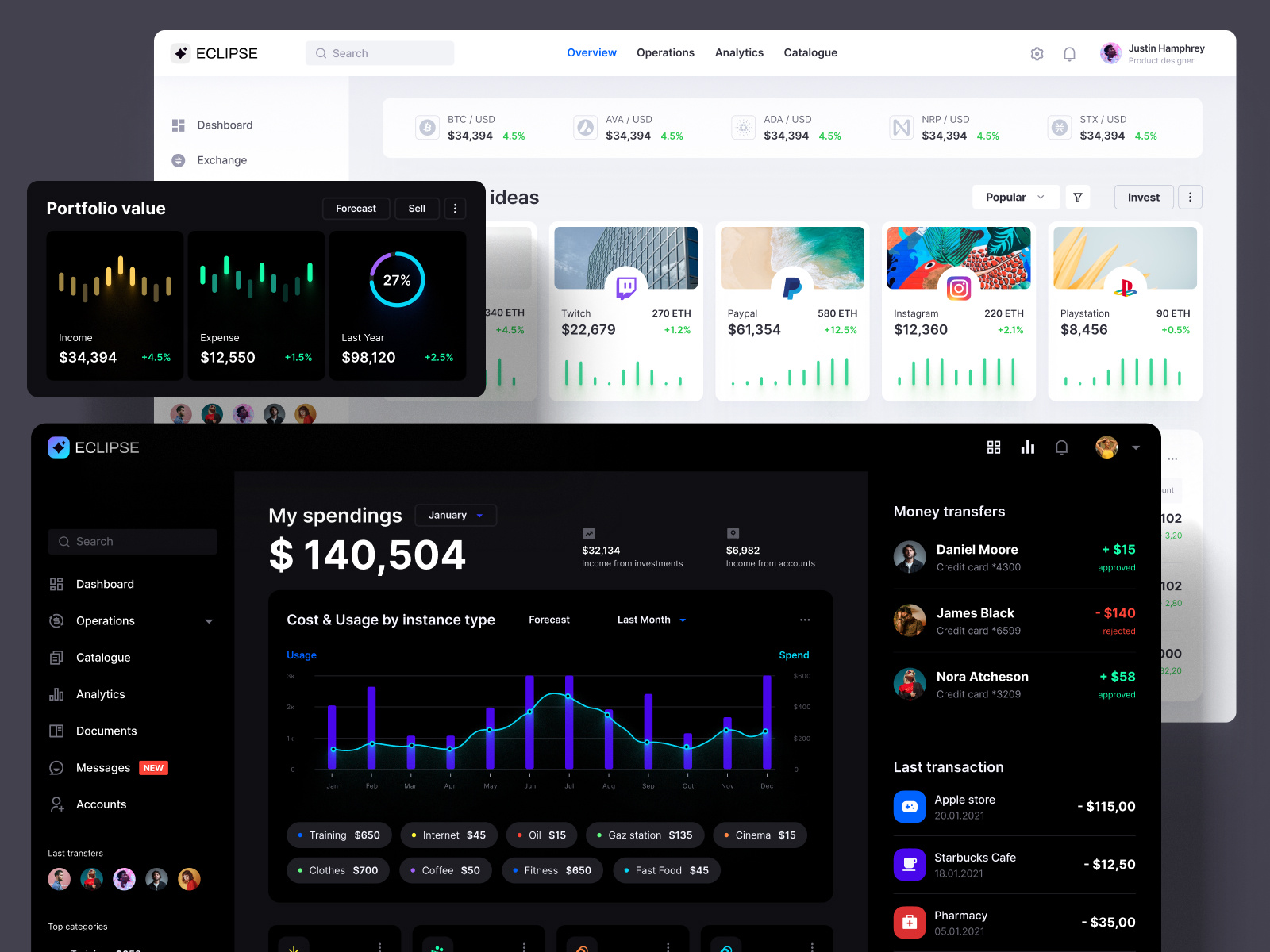
Task: Click the ADA / USD coin icon
Action: pos(744,127)
